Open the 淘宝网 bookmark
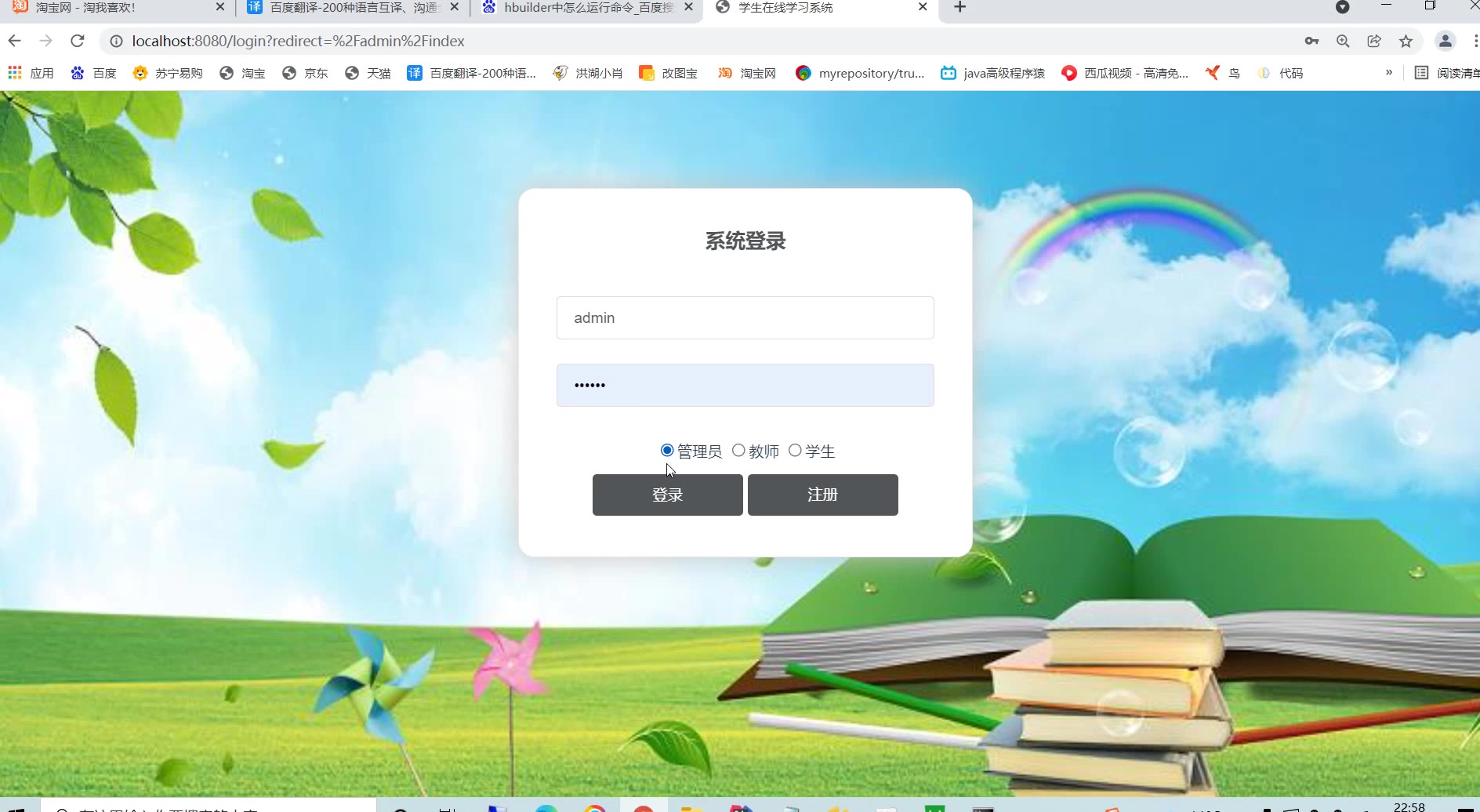The image size is (1480, 812). coord(747,73)
